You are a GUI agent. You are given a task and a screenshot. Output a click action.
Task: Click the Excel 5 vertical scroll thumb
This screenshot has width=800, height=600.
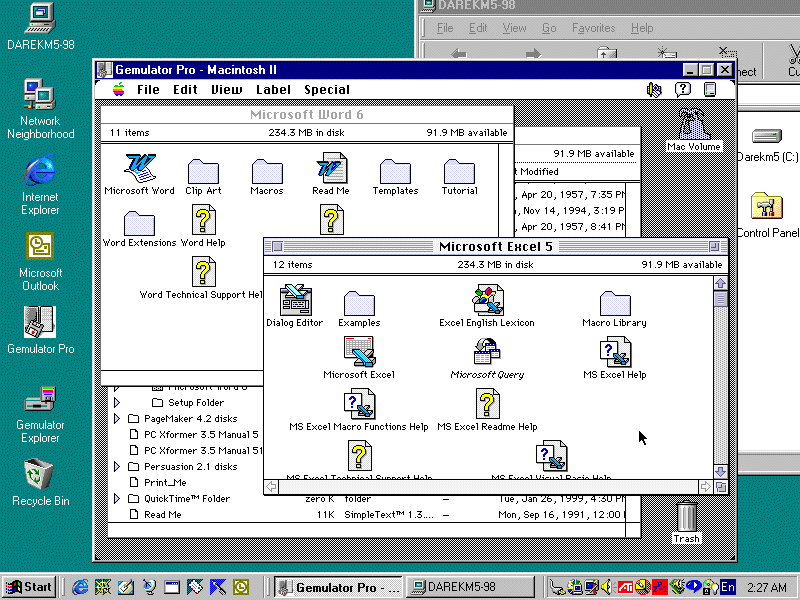coord(720,299)
